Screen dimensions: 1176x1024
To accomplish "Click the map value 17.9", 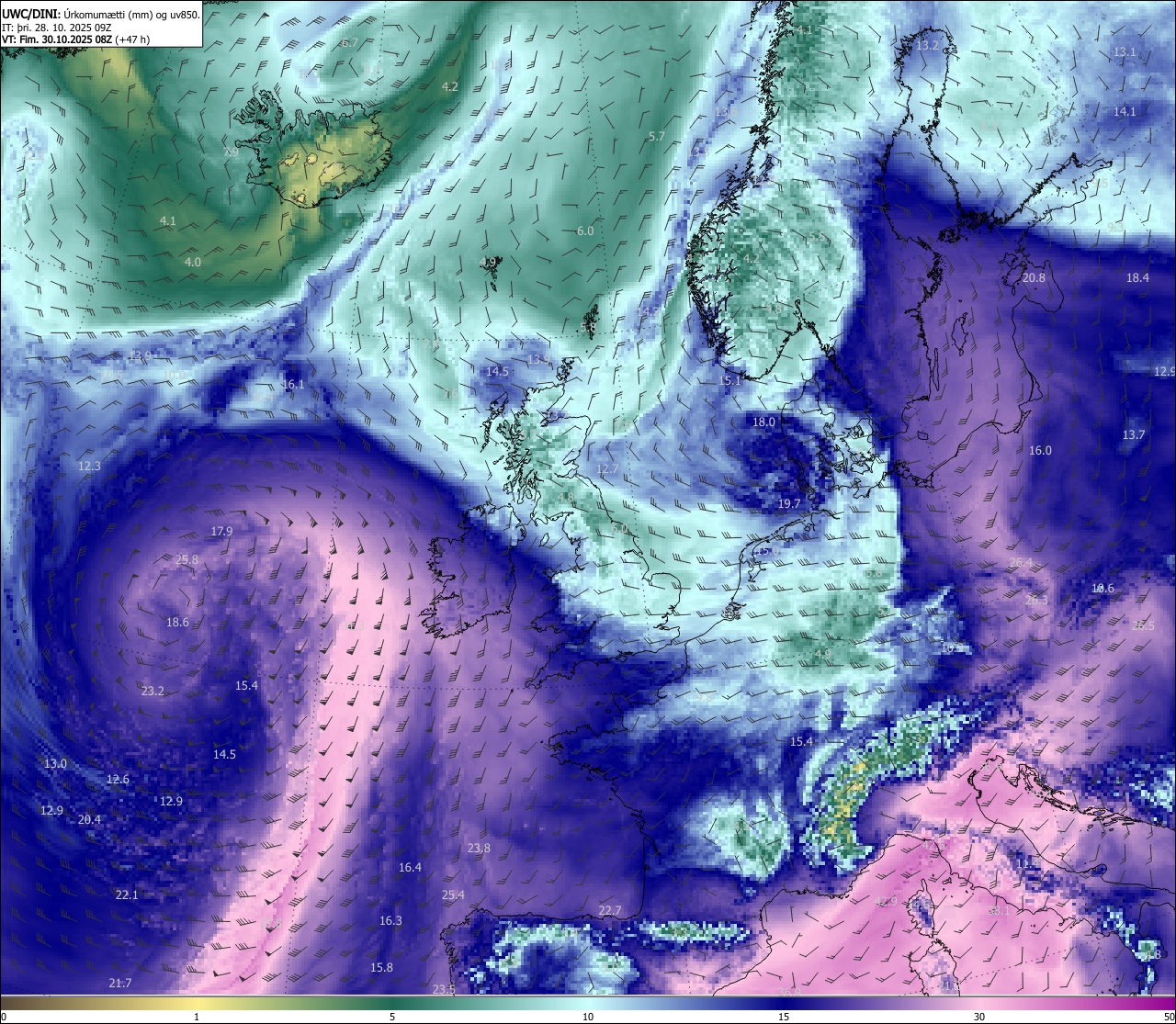I will pos(221,531).
